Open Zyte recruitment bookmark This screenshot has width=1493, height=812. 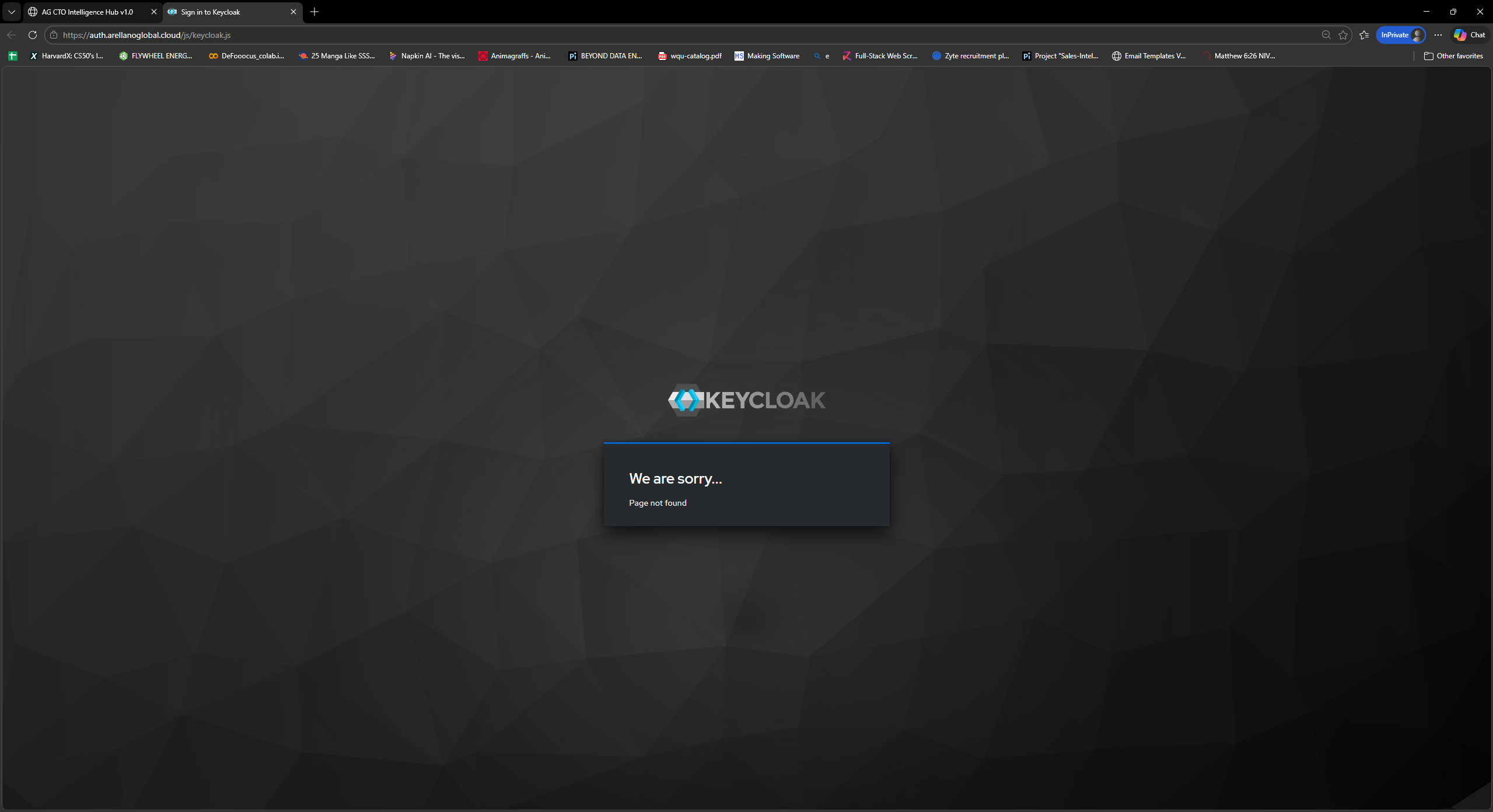971,56
